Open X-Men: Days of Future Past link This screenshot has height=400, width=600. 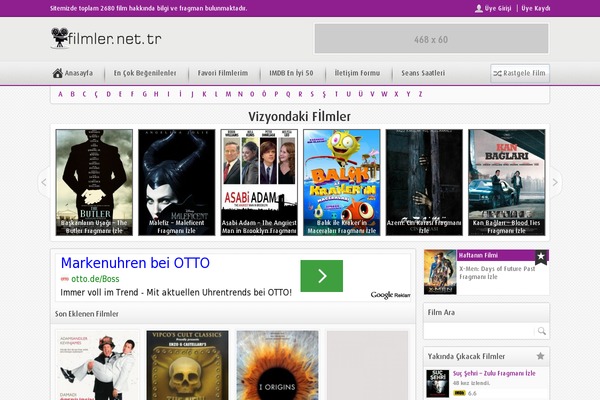[497, 273]
